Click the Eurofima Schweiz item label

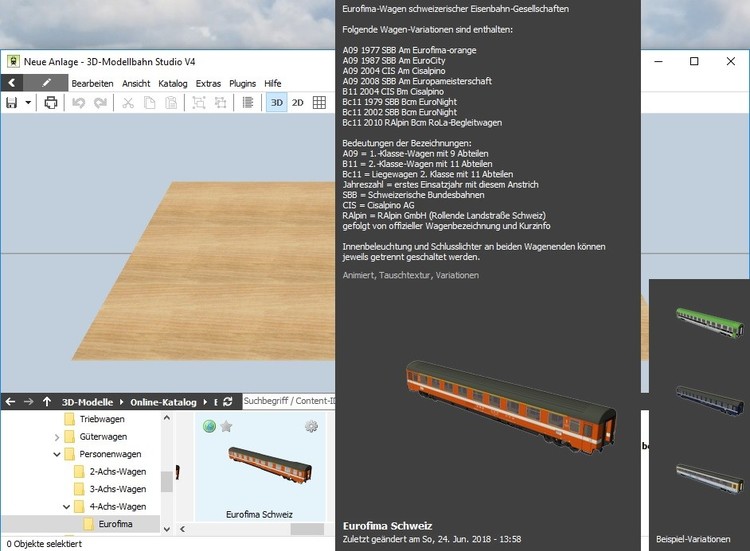coord(259,515)
